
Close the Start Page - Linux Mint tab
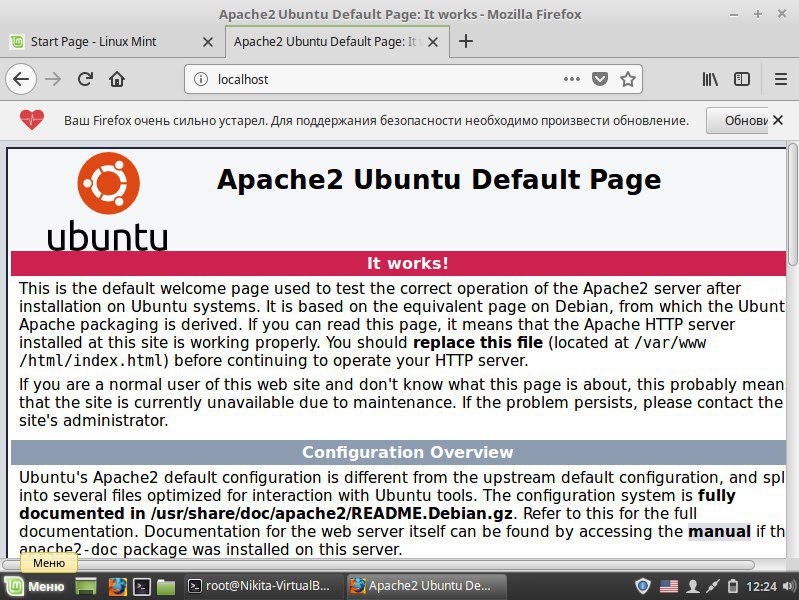(208, 42)
